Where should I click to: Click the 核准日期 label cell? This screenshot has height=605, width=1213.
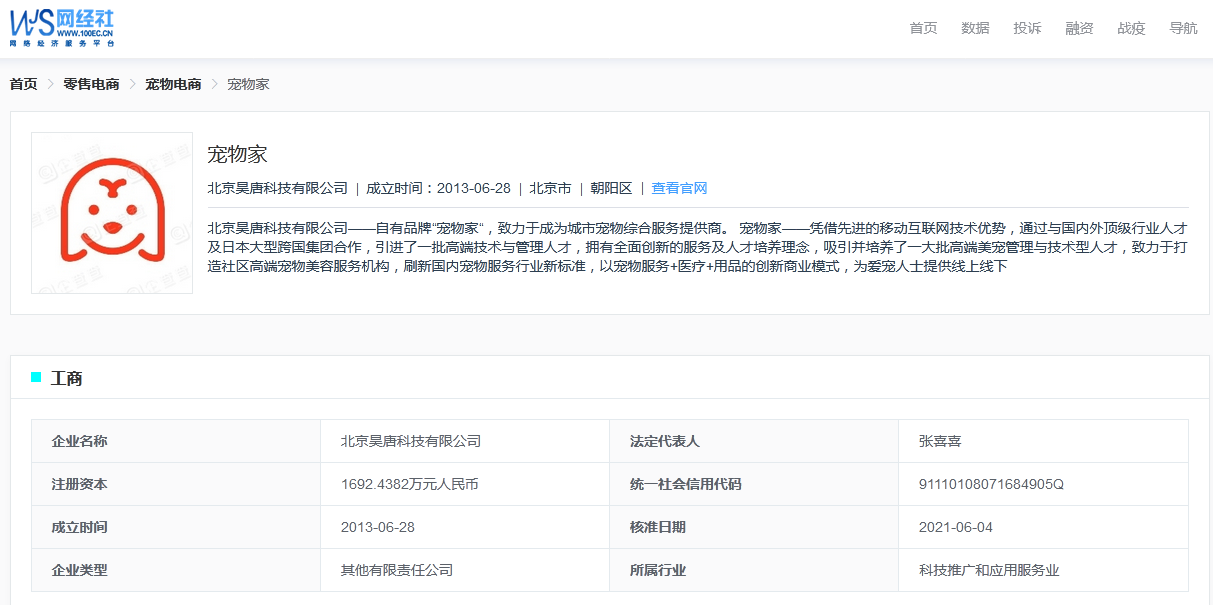754,527
